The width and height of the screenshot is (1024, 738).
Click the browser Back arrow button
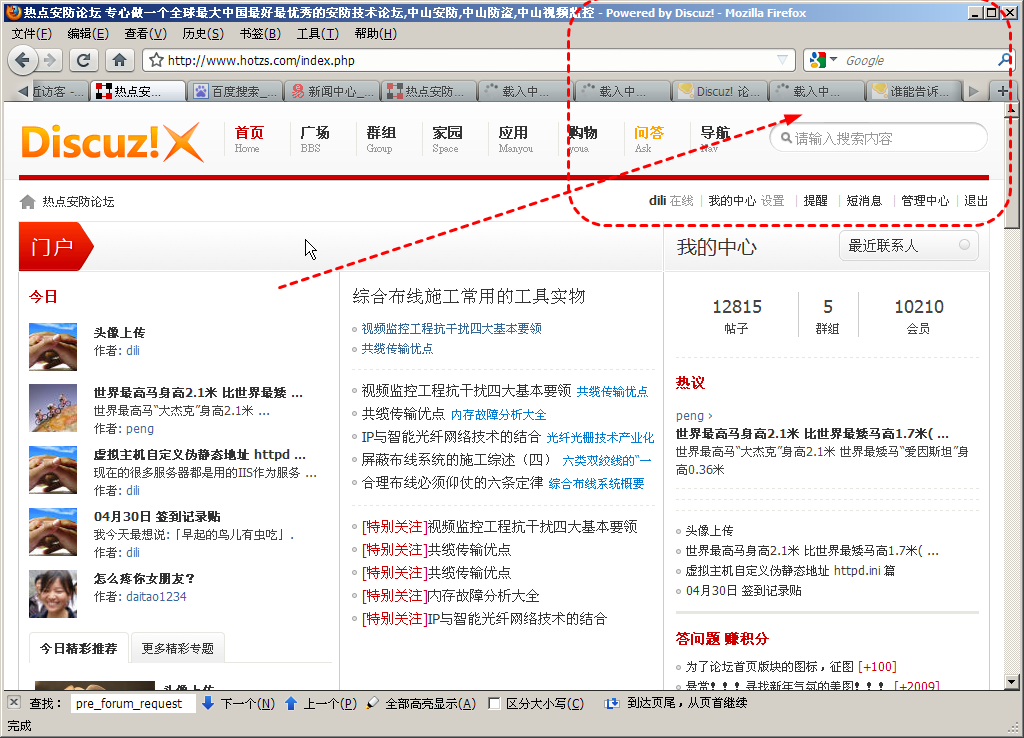pos(23,60)
